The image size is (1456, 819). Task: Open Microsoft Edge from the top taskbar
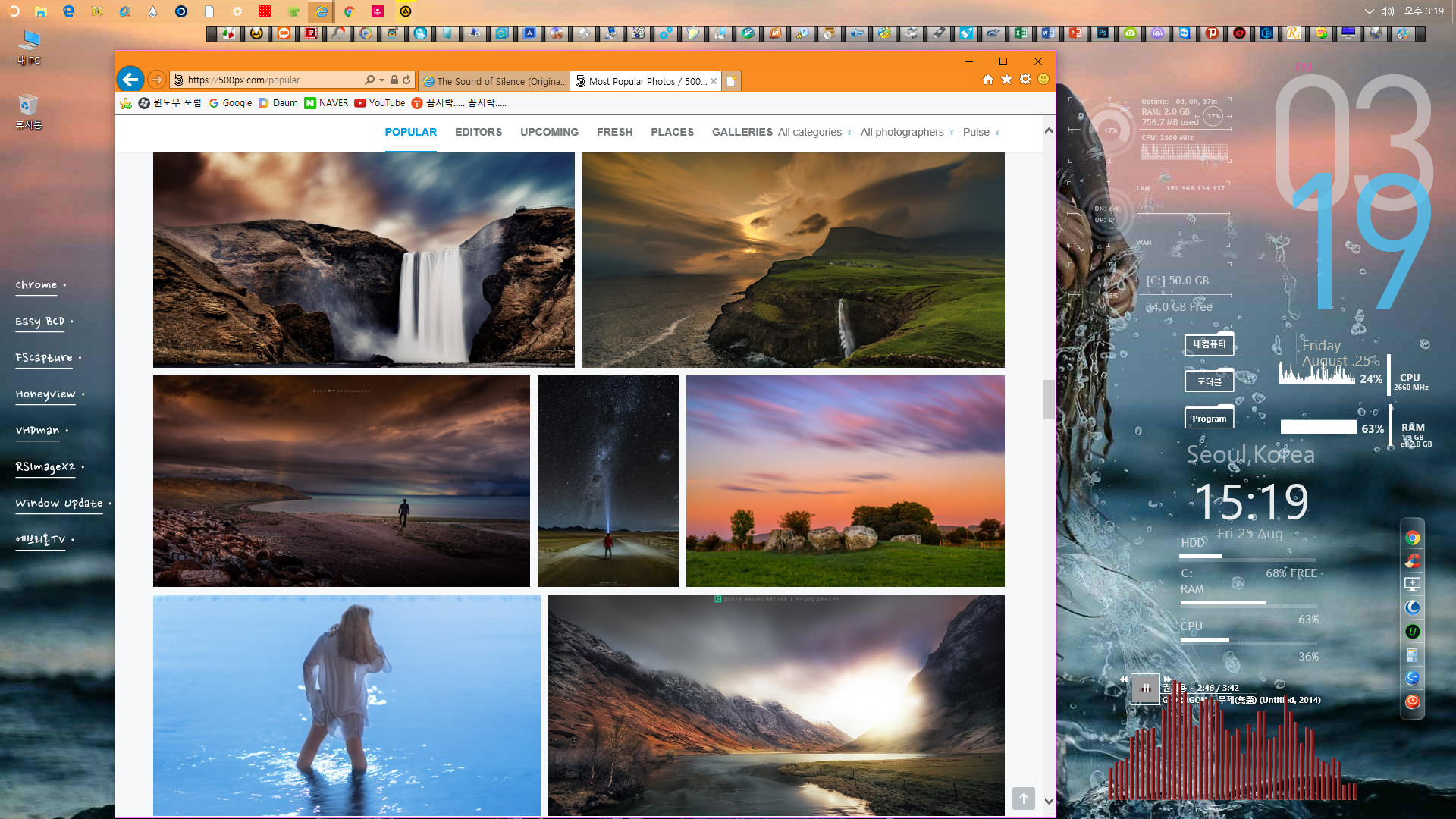coord(69,11)
